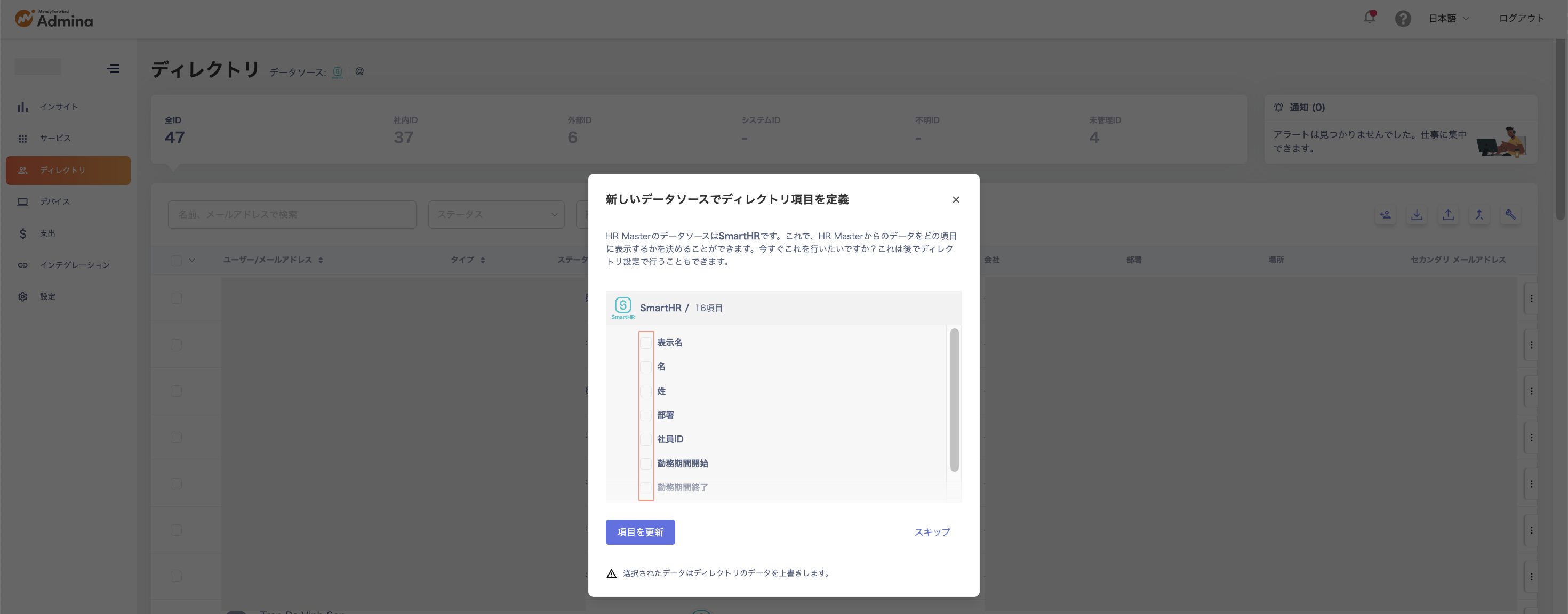This screenshot has height=614, width=1568.
Task: Click the Admina logo
Action: [53, 19]
